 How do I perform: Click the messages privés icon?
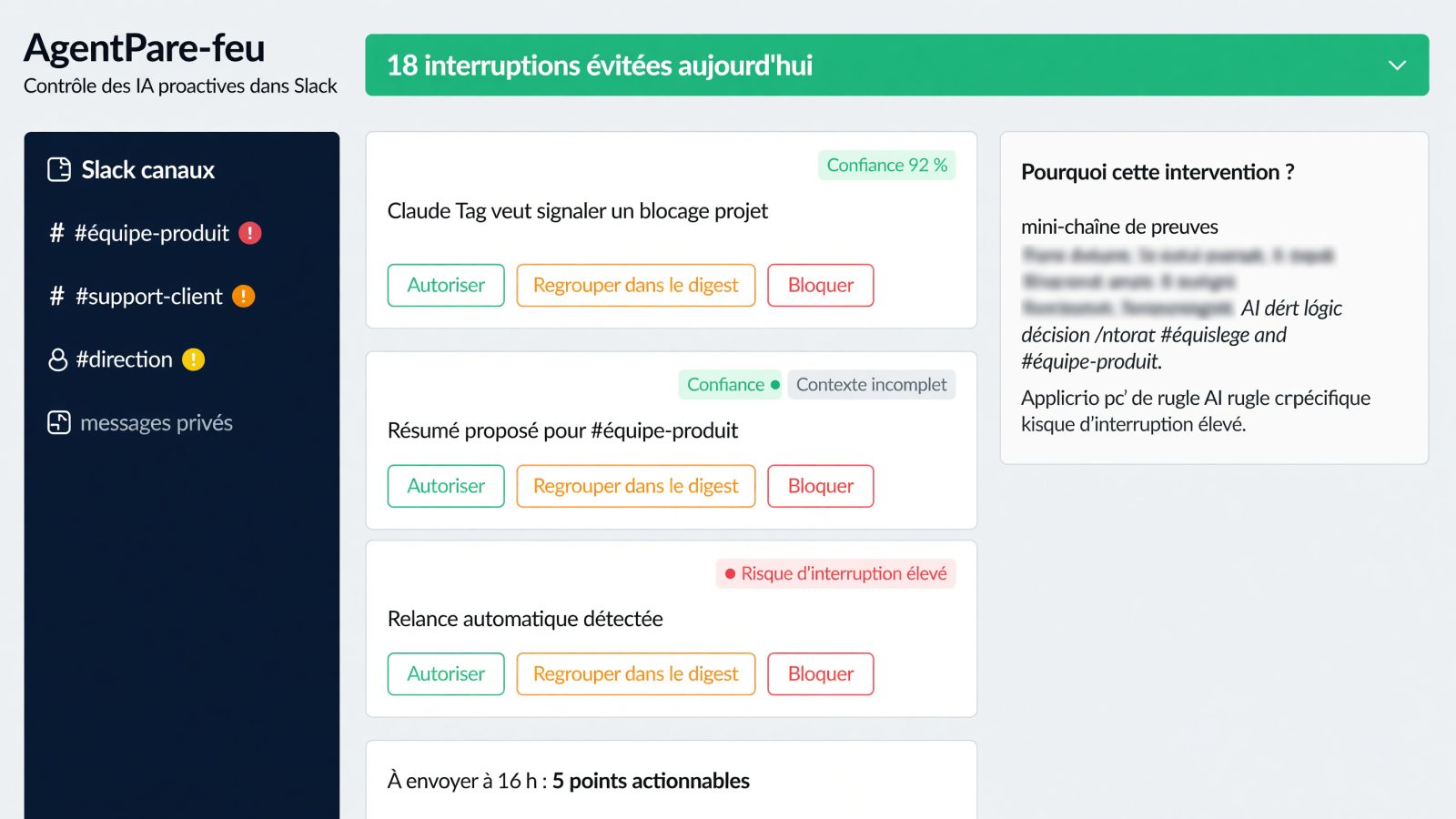pos(59,423)
